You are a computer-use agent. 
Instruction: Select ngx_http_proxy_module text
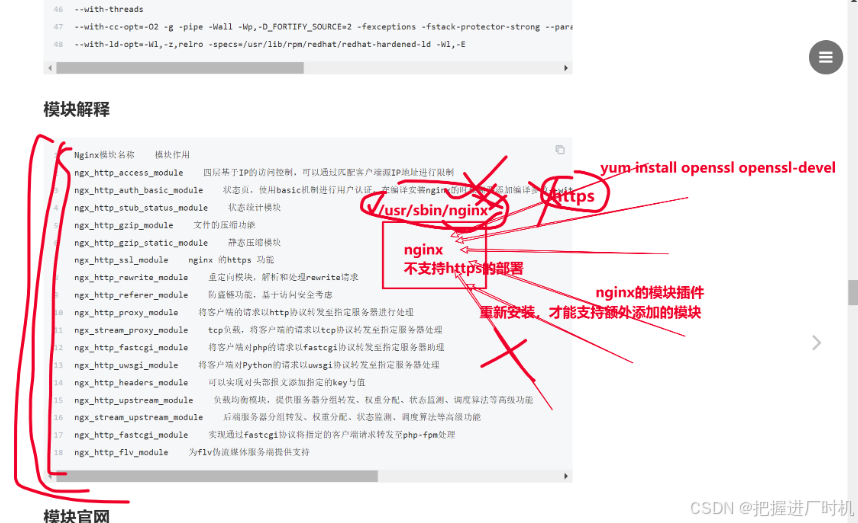(126, 312)
